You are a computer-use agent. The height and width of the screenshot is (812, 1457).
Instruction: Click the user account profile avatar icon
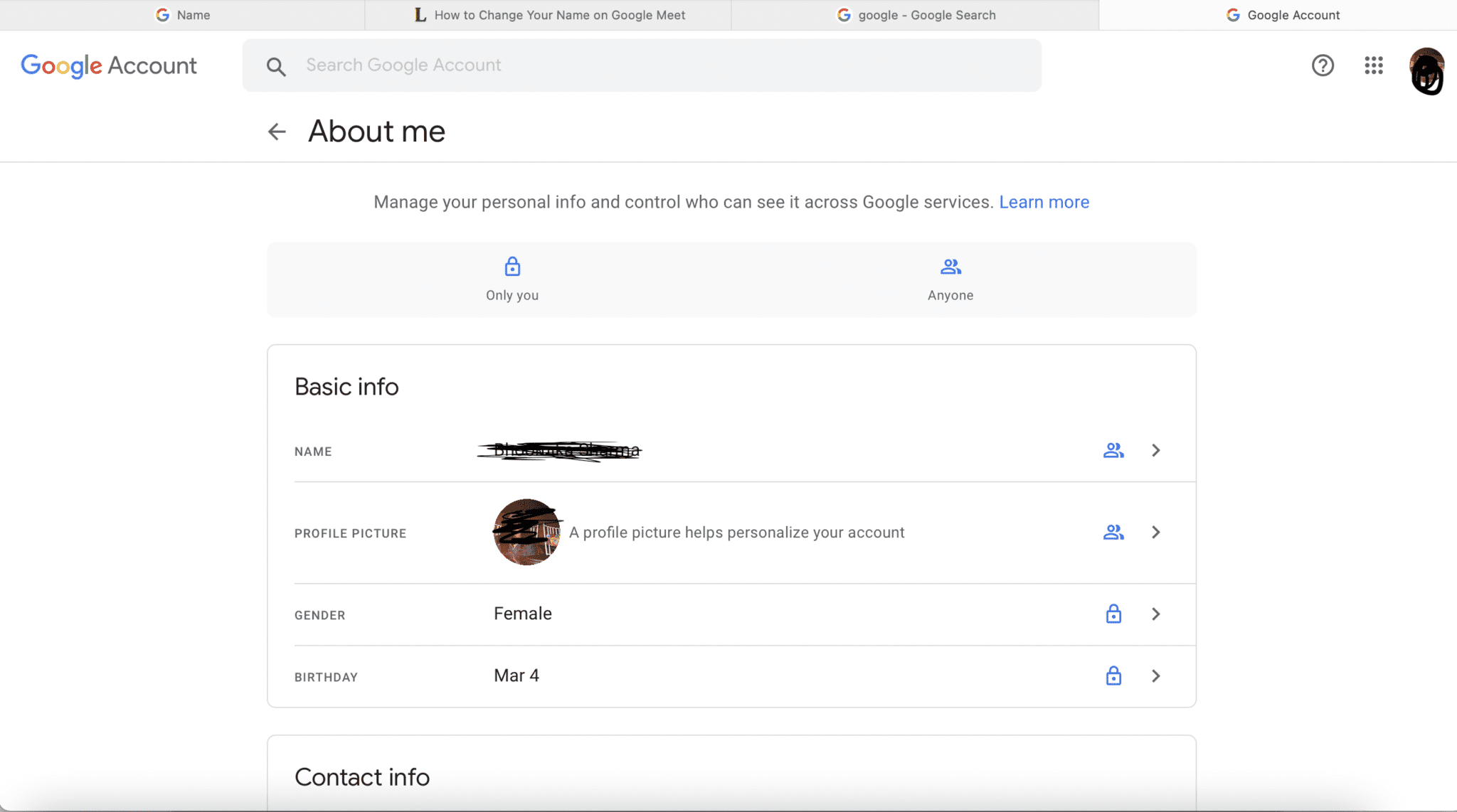tap(1424, 64)
